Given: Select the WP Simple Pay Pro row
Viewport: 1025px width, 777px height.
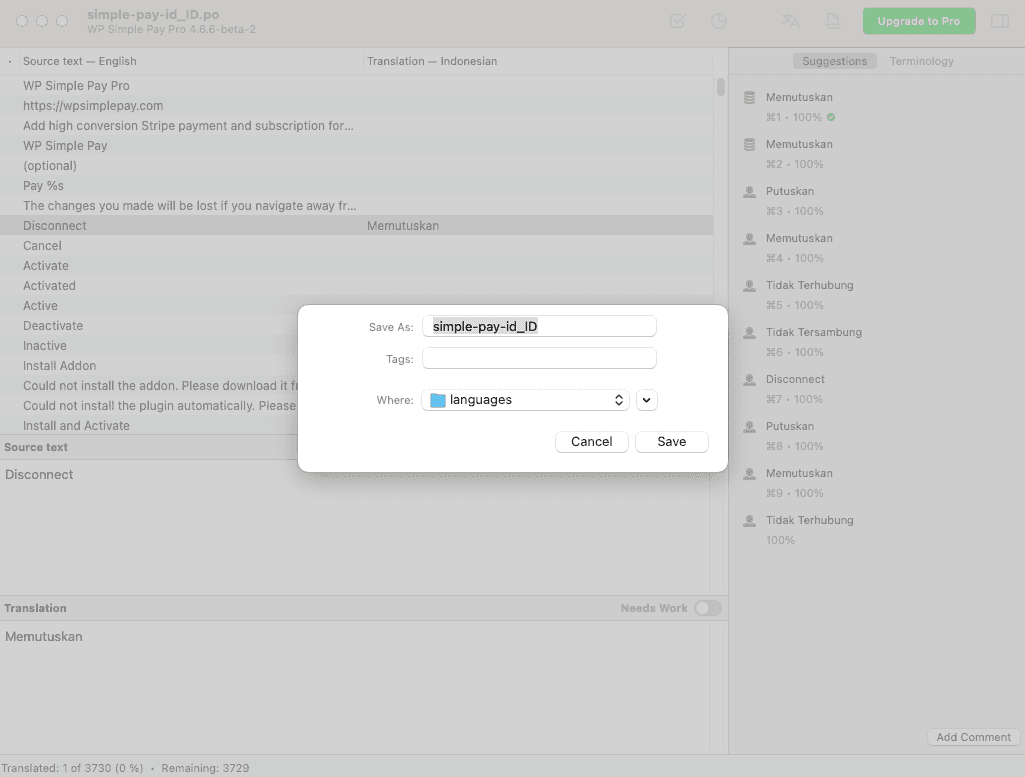Looking at the screenshot, I should click(x=356, y=86).
